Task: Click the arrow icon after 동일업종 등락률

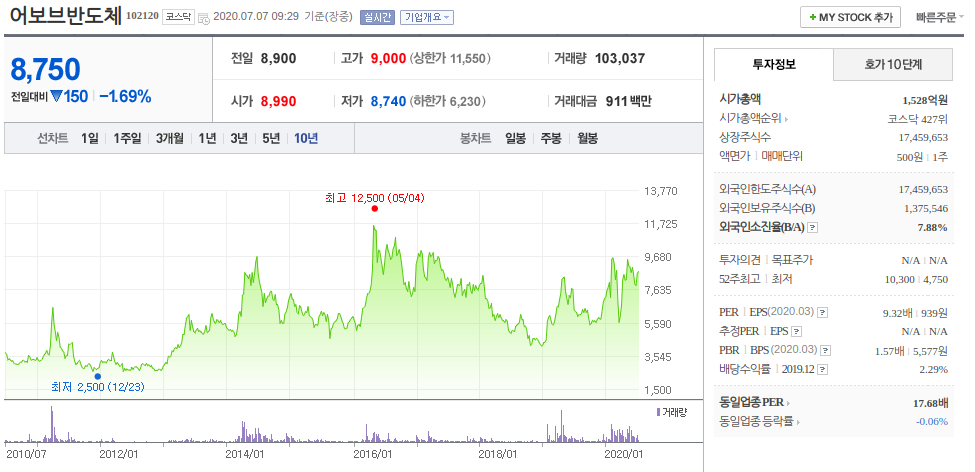Action: point(798,422)
